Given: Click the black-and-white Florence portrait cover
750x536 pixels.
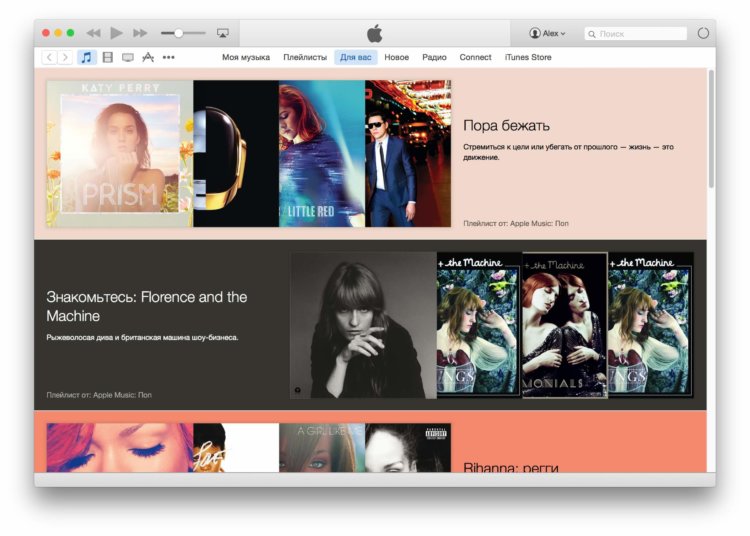Looking at the screenshot, I should click(364, 326).
